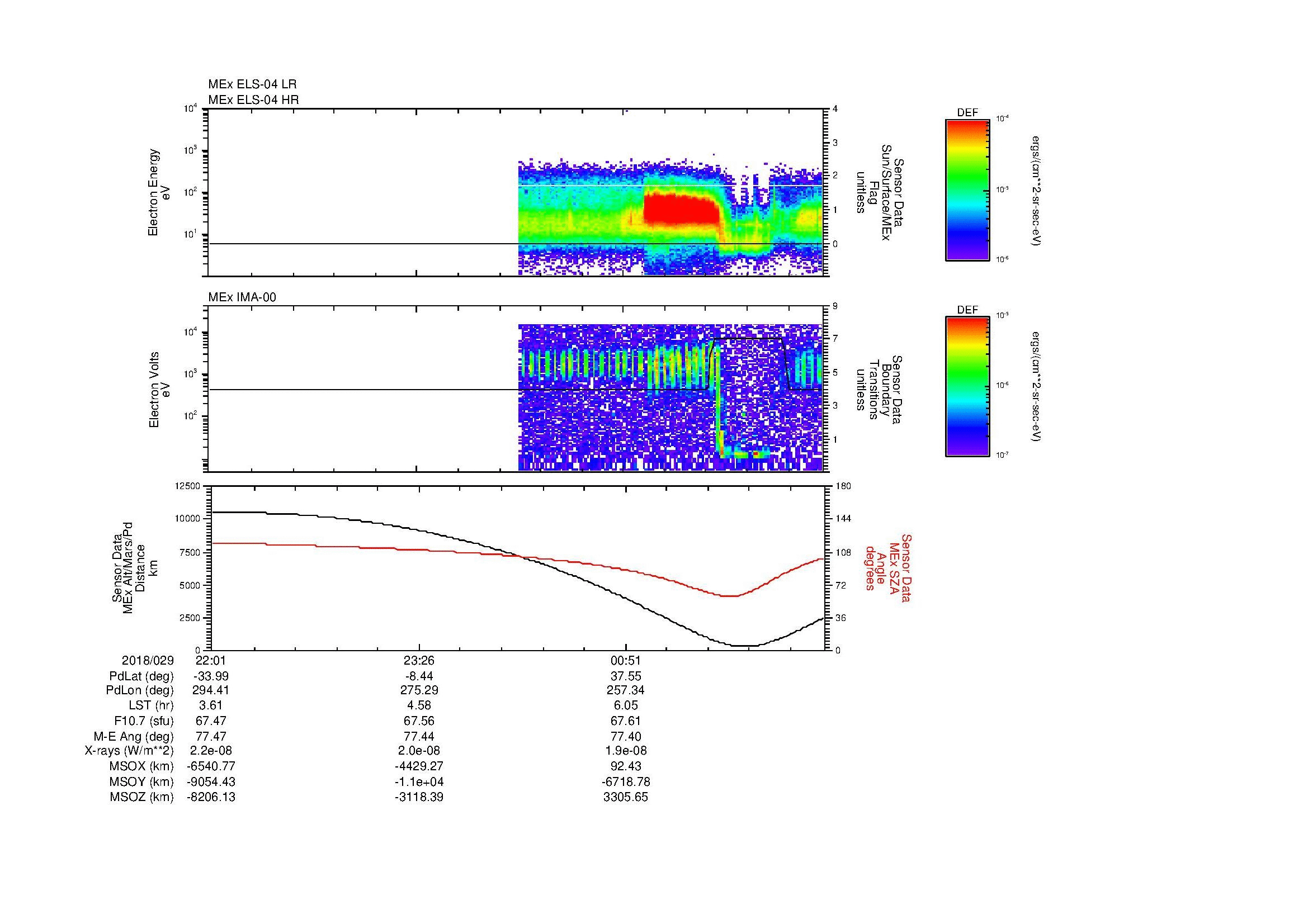Click the '180' SZA axis tick label
The image size is (1308, 924).
(843, 486)
